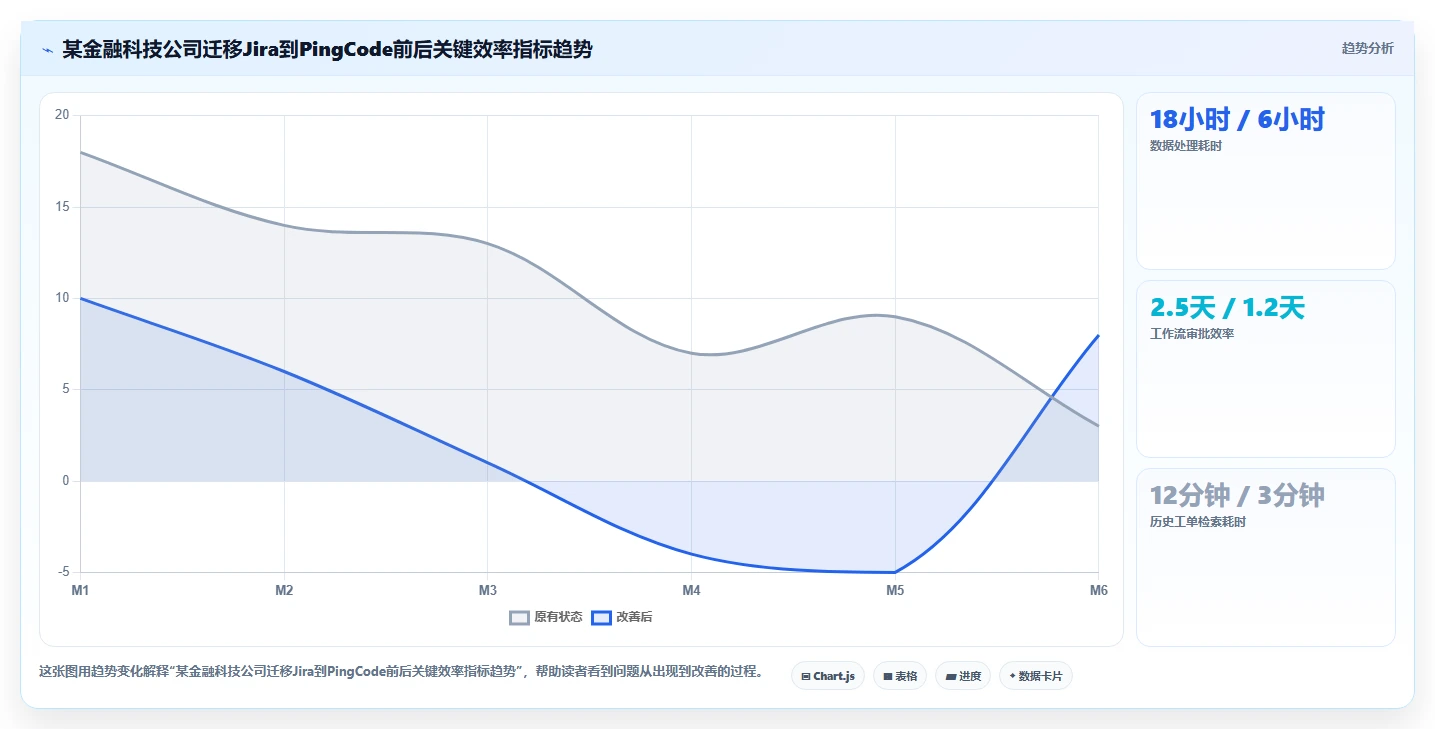Screen dimensions: 1435x729
Task: Click the Chart.js tag chip
Action: [x=828, y=676]
